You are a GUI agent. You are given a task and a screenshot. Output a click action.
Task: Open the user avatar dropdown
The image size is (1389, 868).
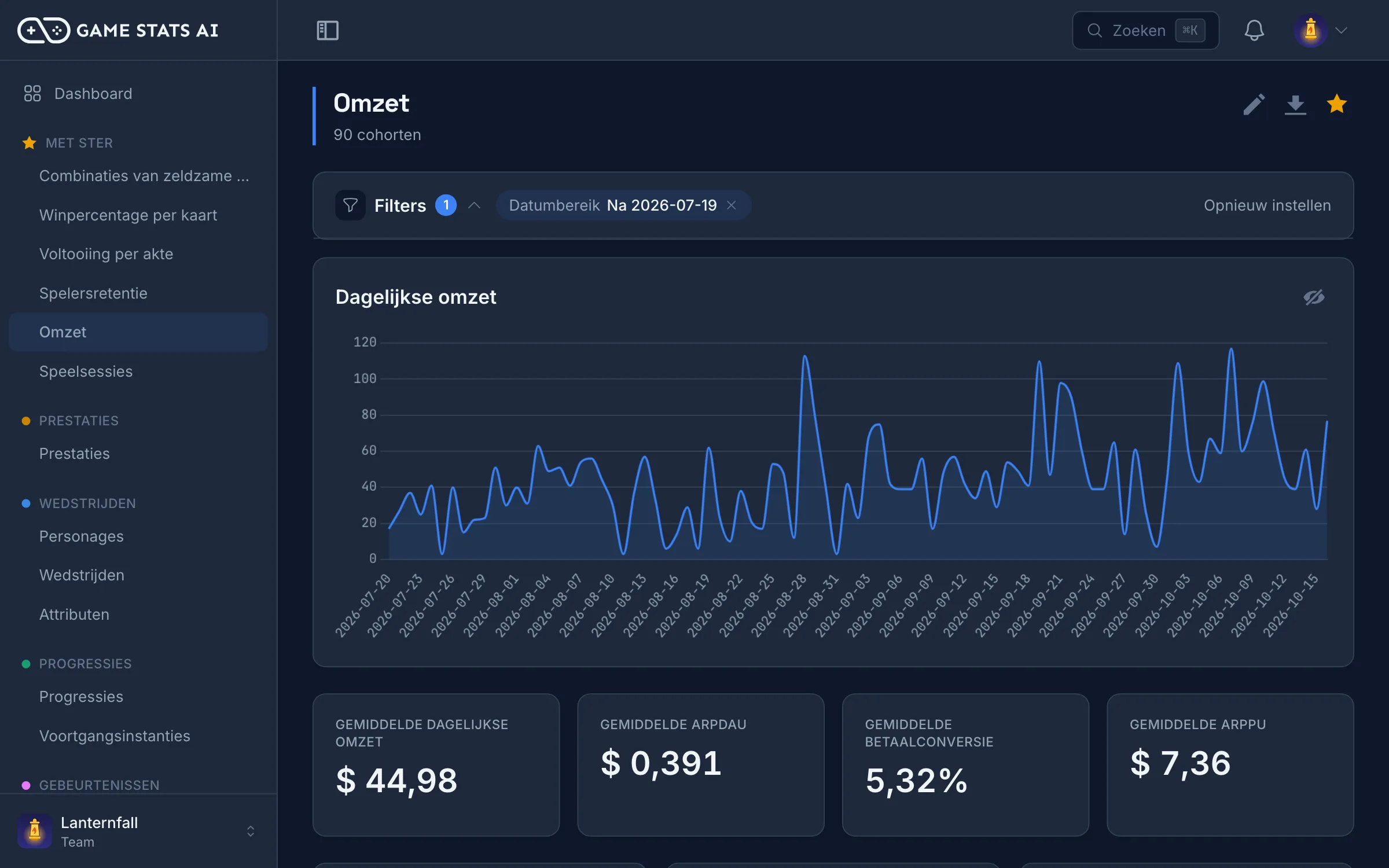click(1322, 30)
